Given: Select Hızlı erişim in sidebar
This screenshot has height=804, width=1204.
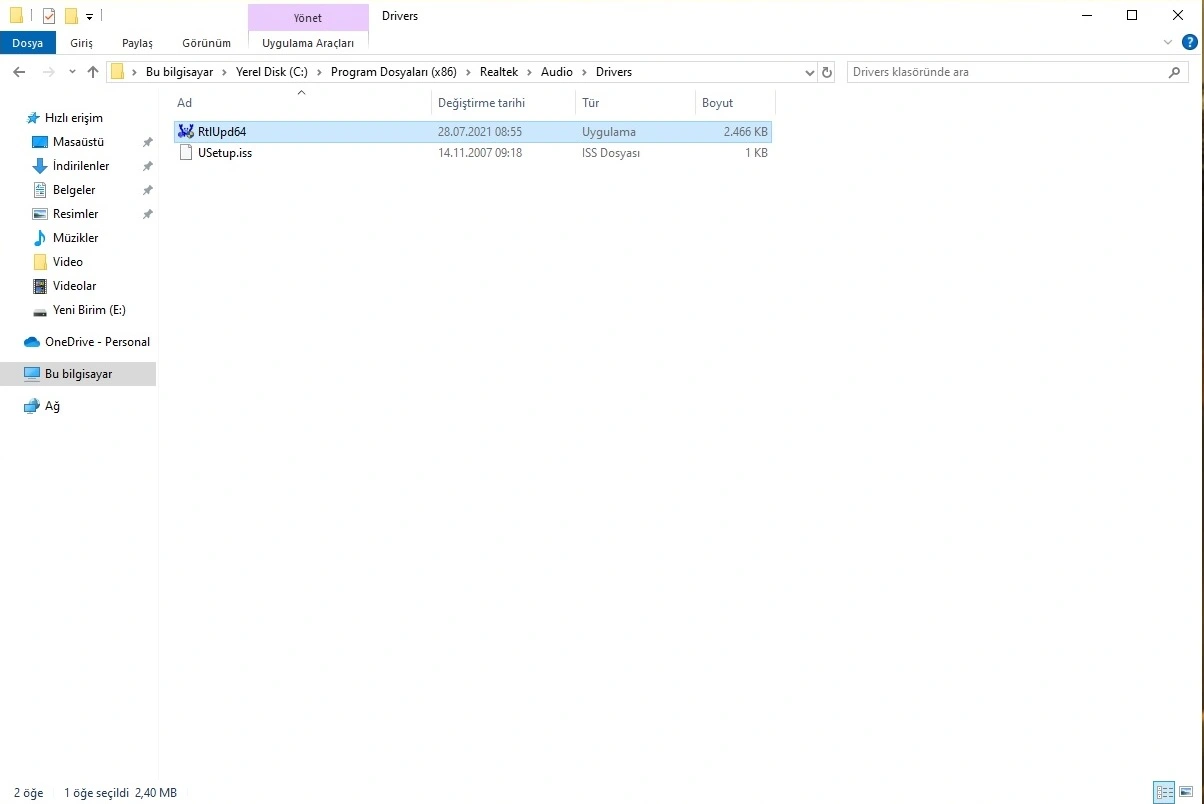Looking at the screenshot, I should click(x=73, y=118).
